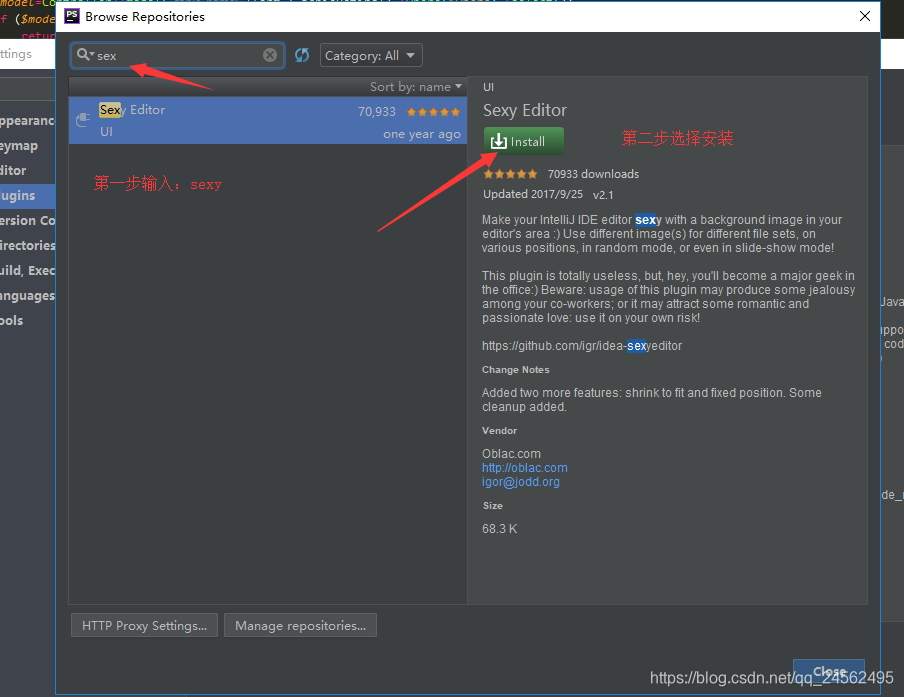Select the Sexy Editor plugin row
The image size is (904, 697).
268,120
